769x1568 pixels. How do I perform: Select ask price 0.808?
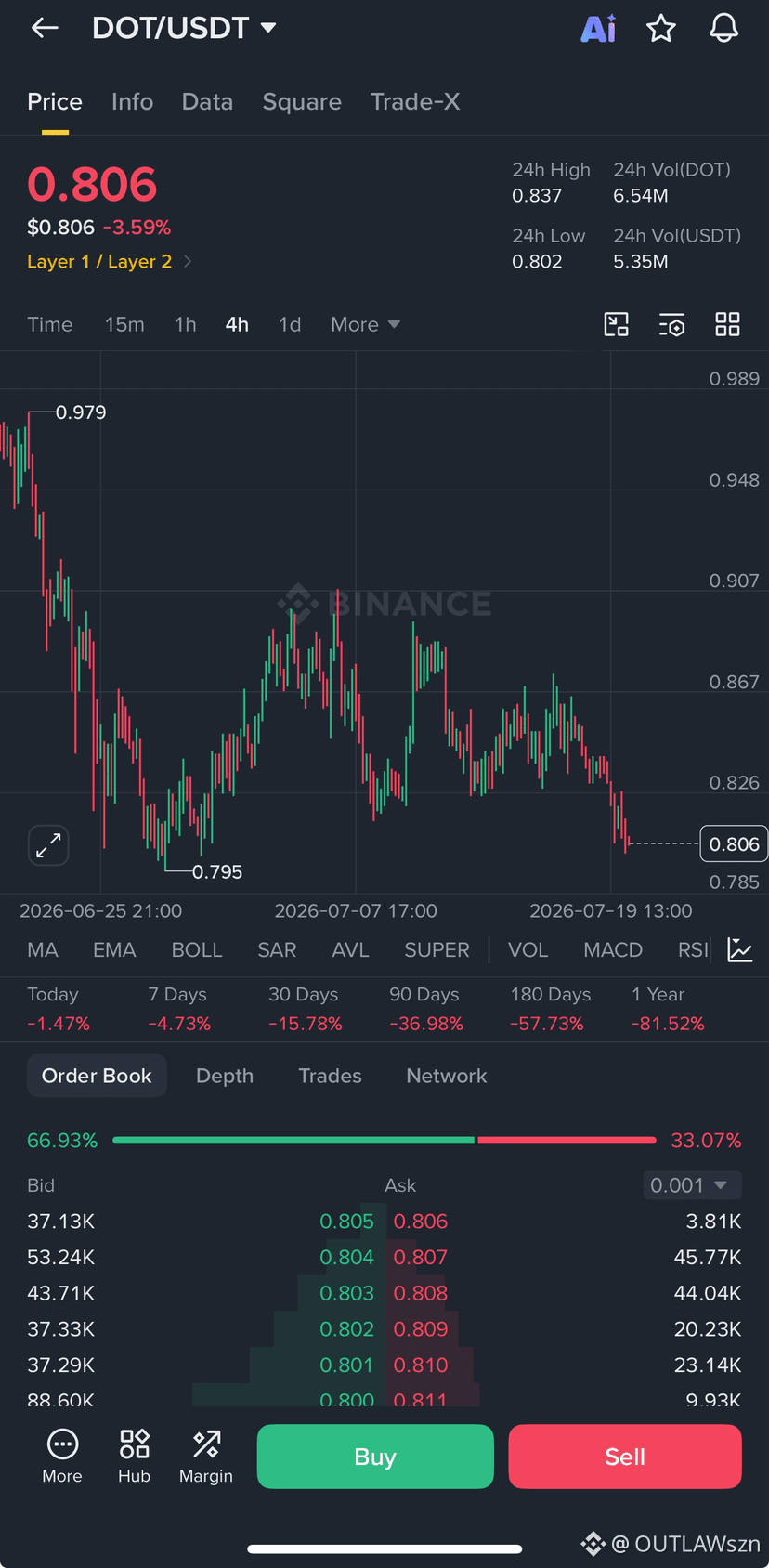click(x=421, y=1293)
